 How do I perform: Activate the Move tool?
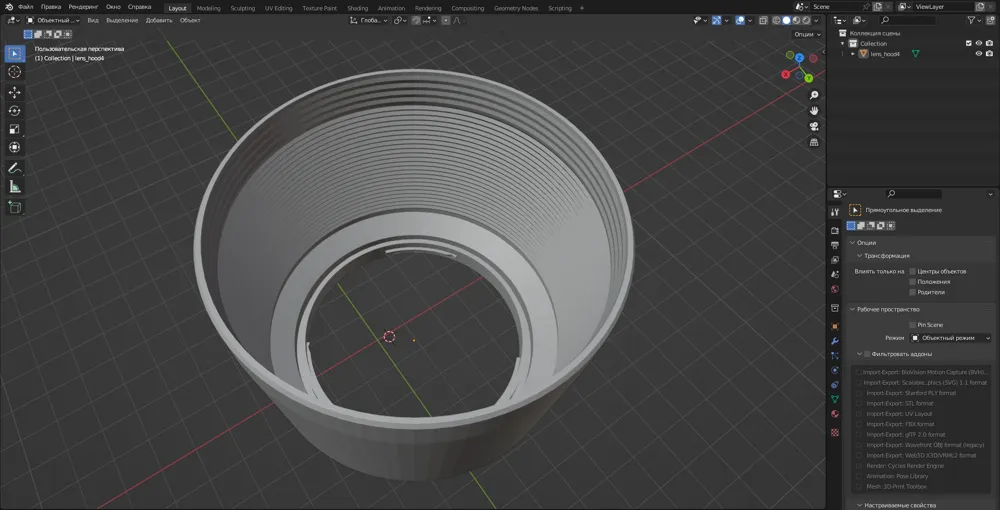(15, 92)
